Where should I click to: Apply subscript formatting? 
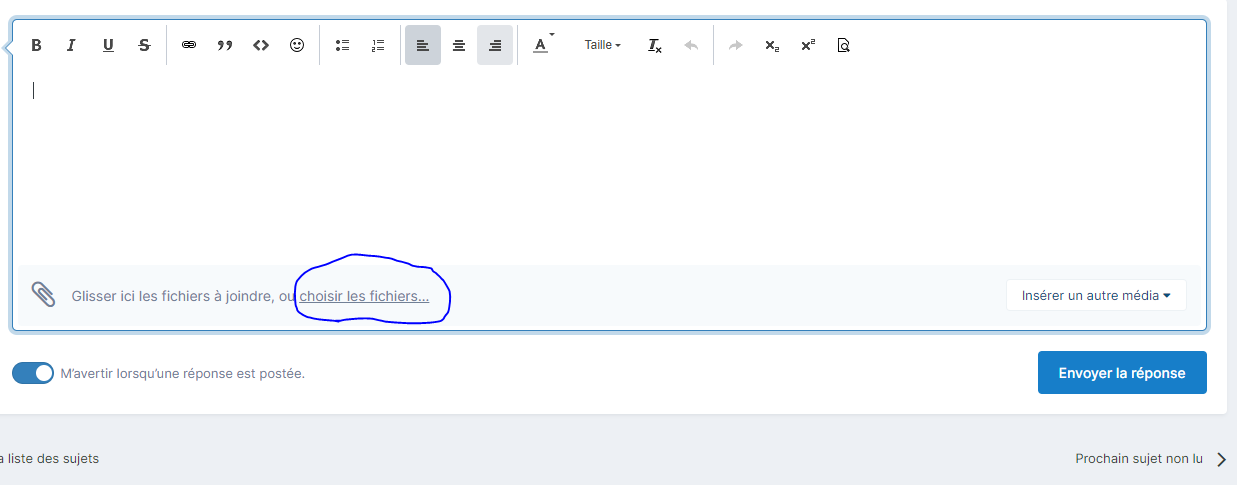[772, 45]
